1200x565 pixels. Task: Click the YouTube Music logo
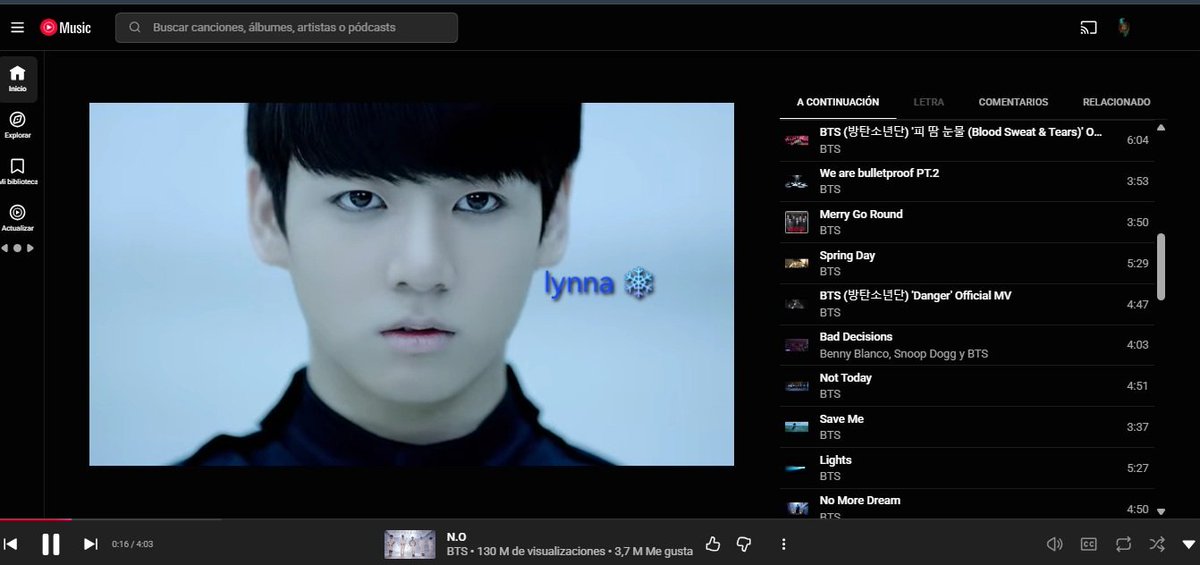pos(65,28)
